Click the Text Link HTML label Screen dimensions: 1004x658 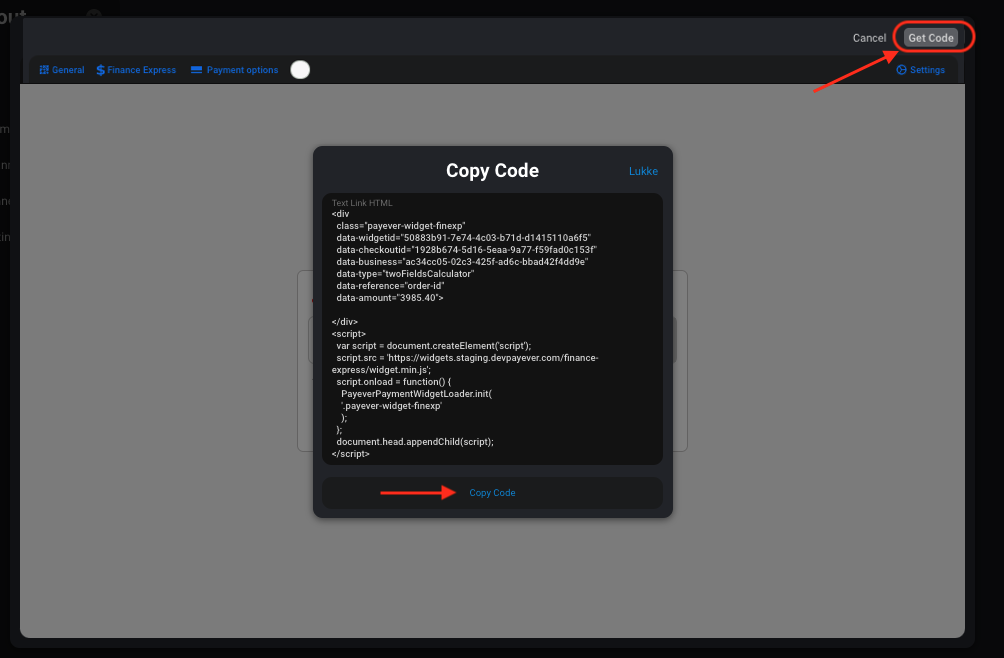[x=362, y=203]
